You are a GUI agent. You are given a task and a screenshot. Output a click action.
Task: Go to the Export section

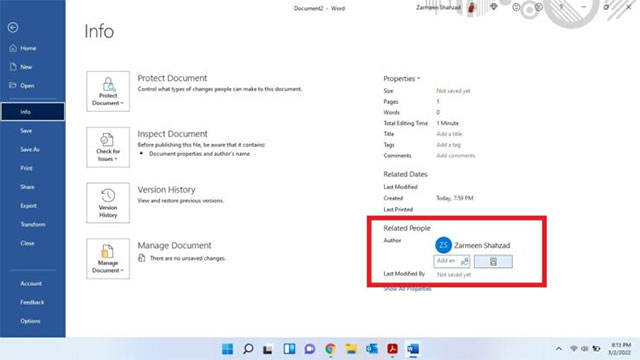coord(29,206)
